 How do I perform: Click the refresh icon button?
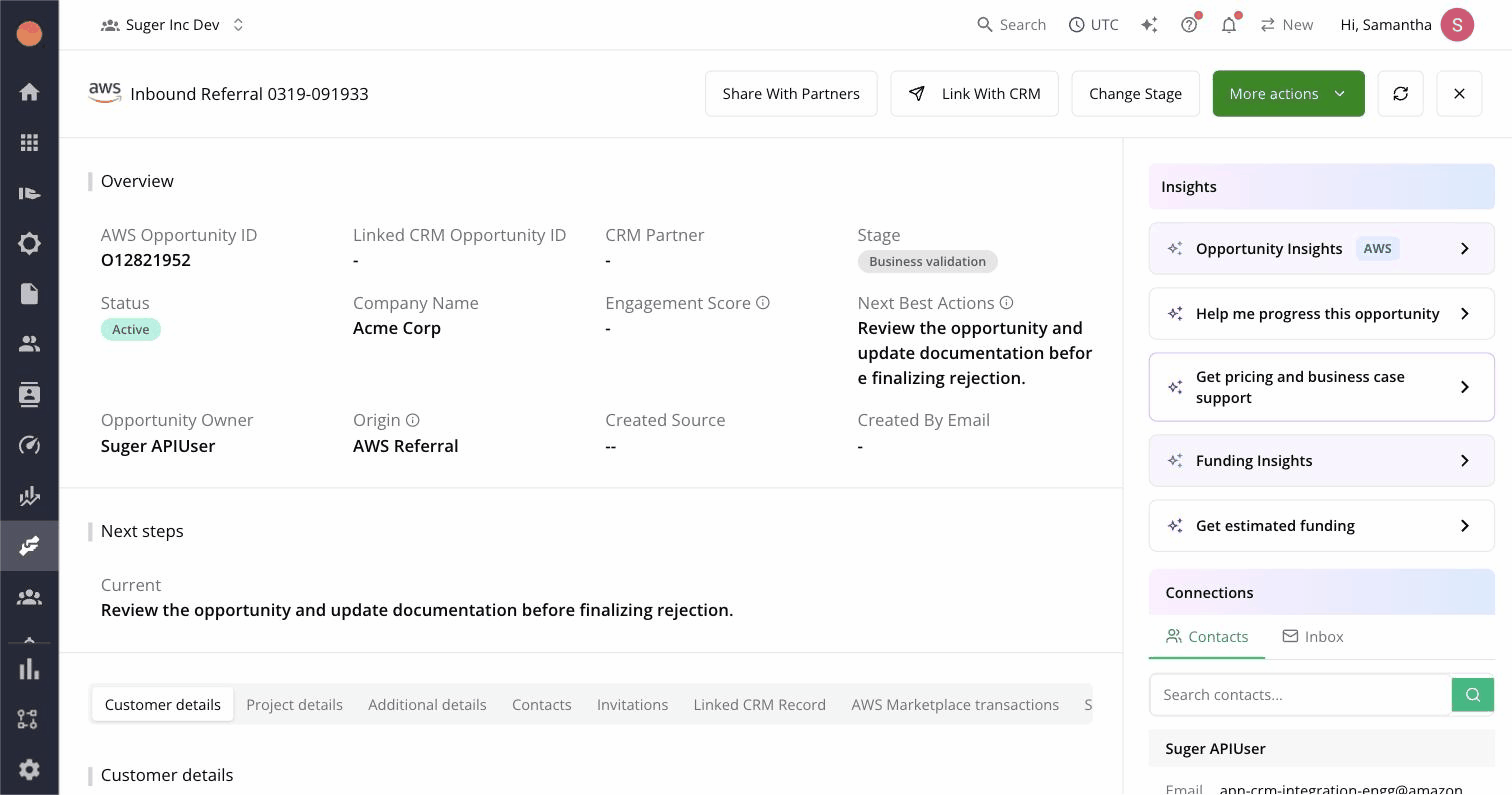[1400, 93]
